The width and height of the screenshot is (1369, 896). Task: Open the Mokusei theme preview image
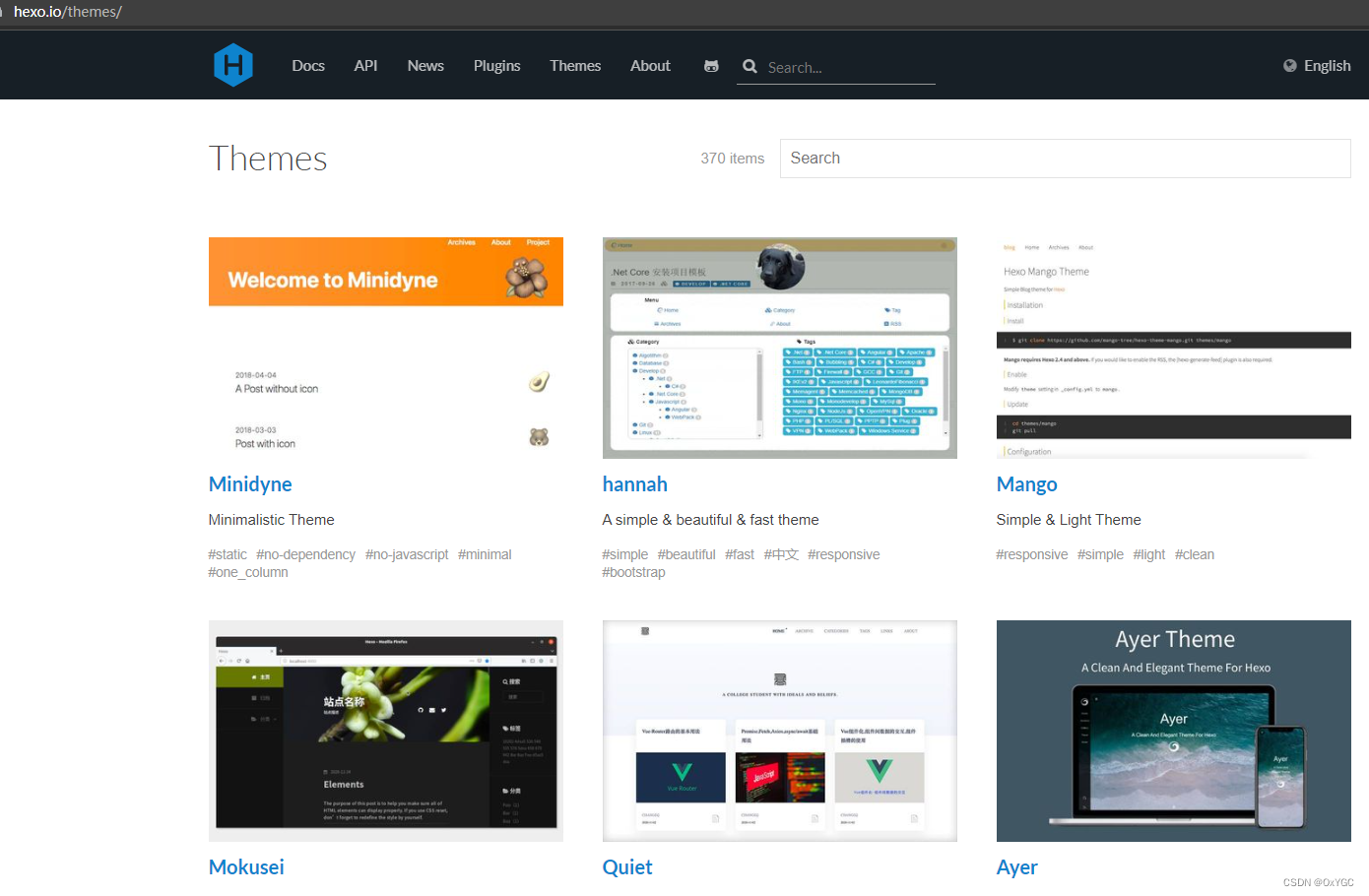pos(386,731)
